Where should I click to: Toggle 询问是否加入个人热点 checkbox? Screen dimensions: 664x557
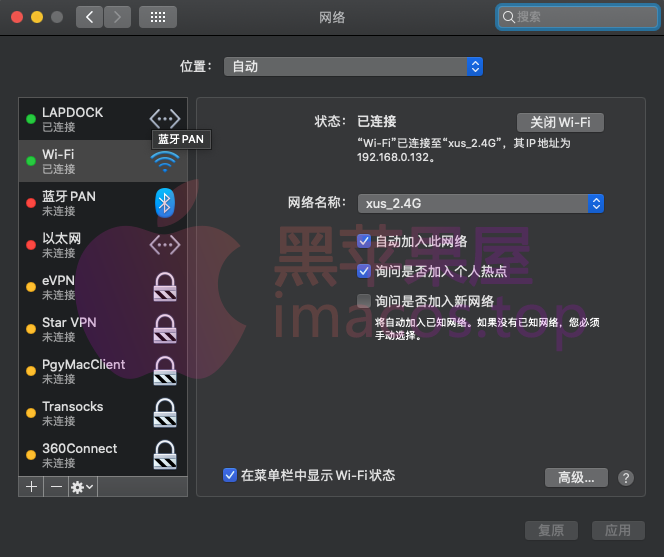pos(364,271)
